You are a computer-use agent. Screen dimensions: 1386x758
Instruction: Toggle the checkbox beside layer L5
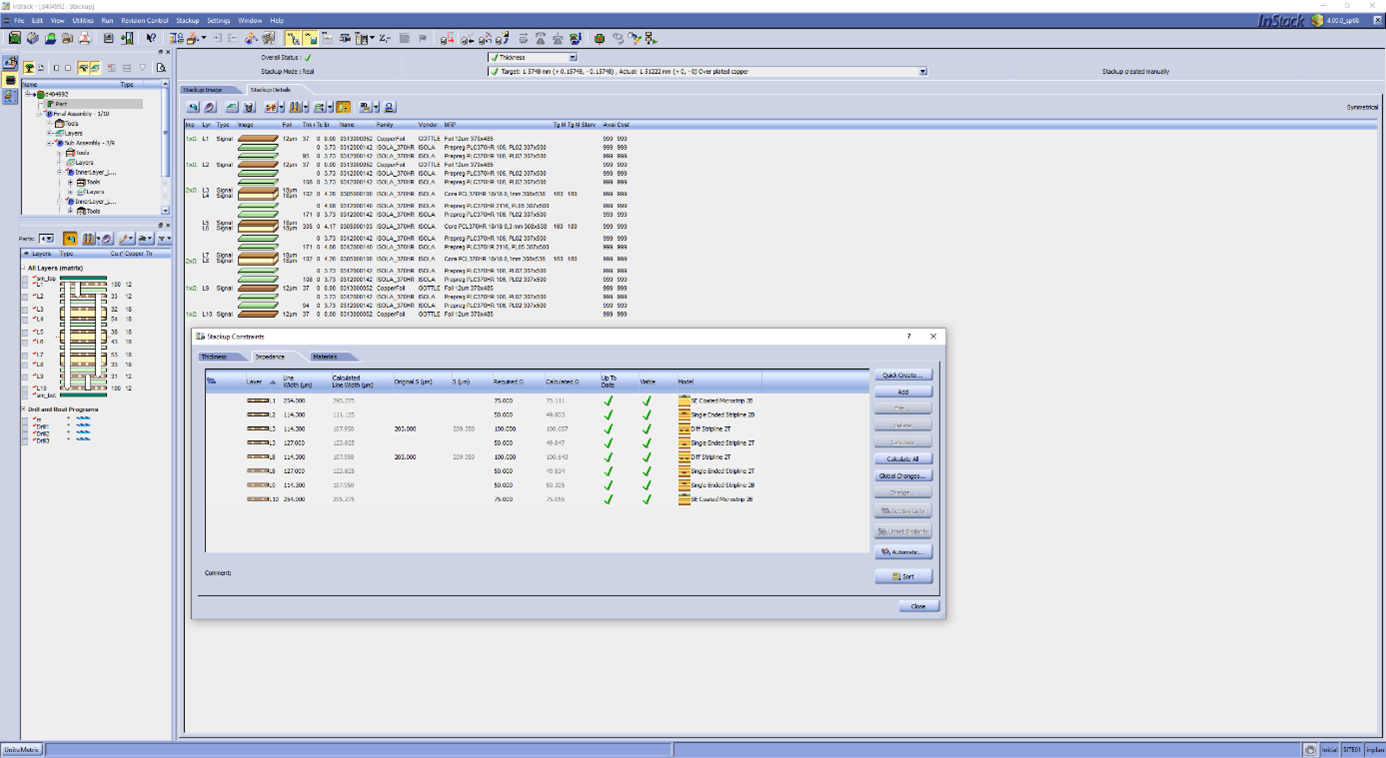[25, 332]
